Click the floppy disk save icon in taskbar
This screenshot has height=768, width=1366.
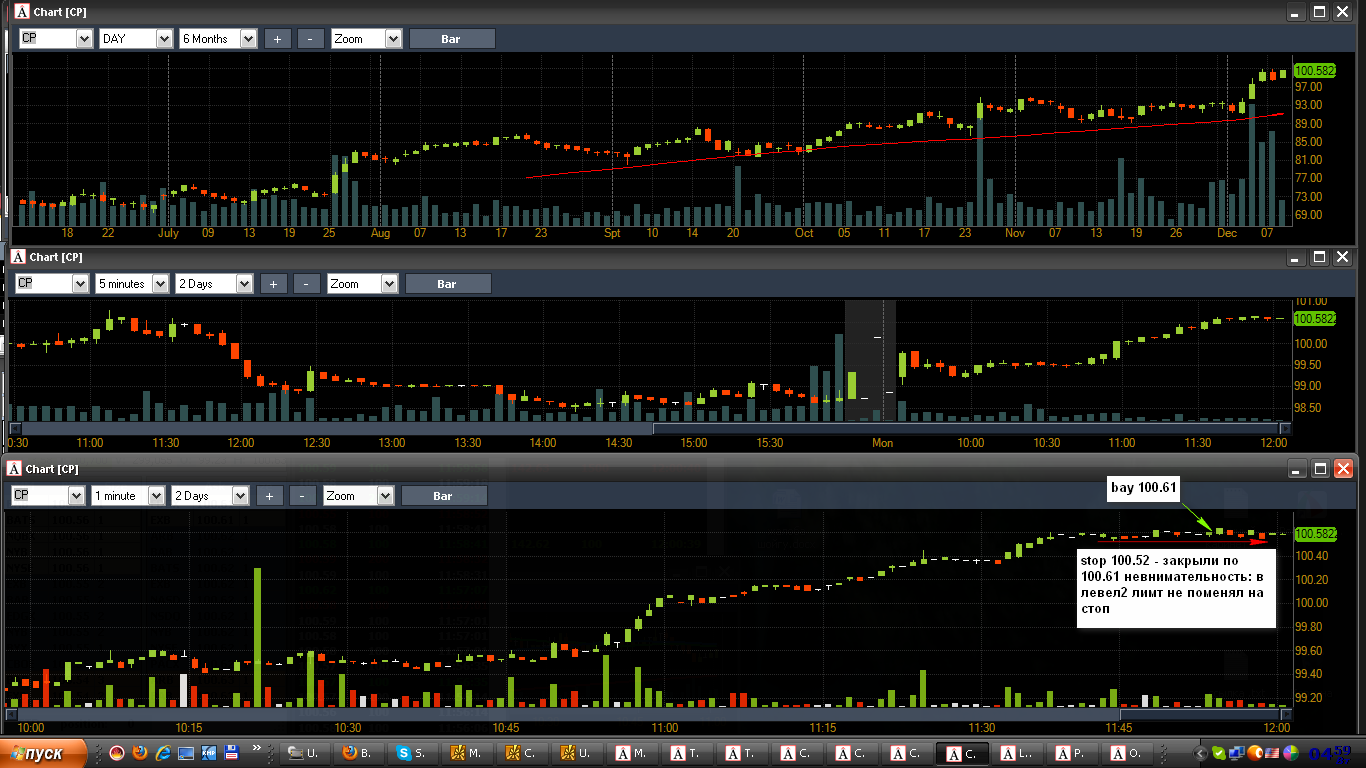point(231,752)
